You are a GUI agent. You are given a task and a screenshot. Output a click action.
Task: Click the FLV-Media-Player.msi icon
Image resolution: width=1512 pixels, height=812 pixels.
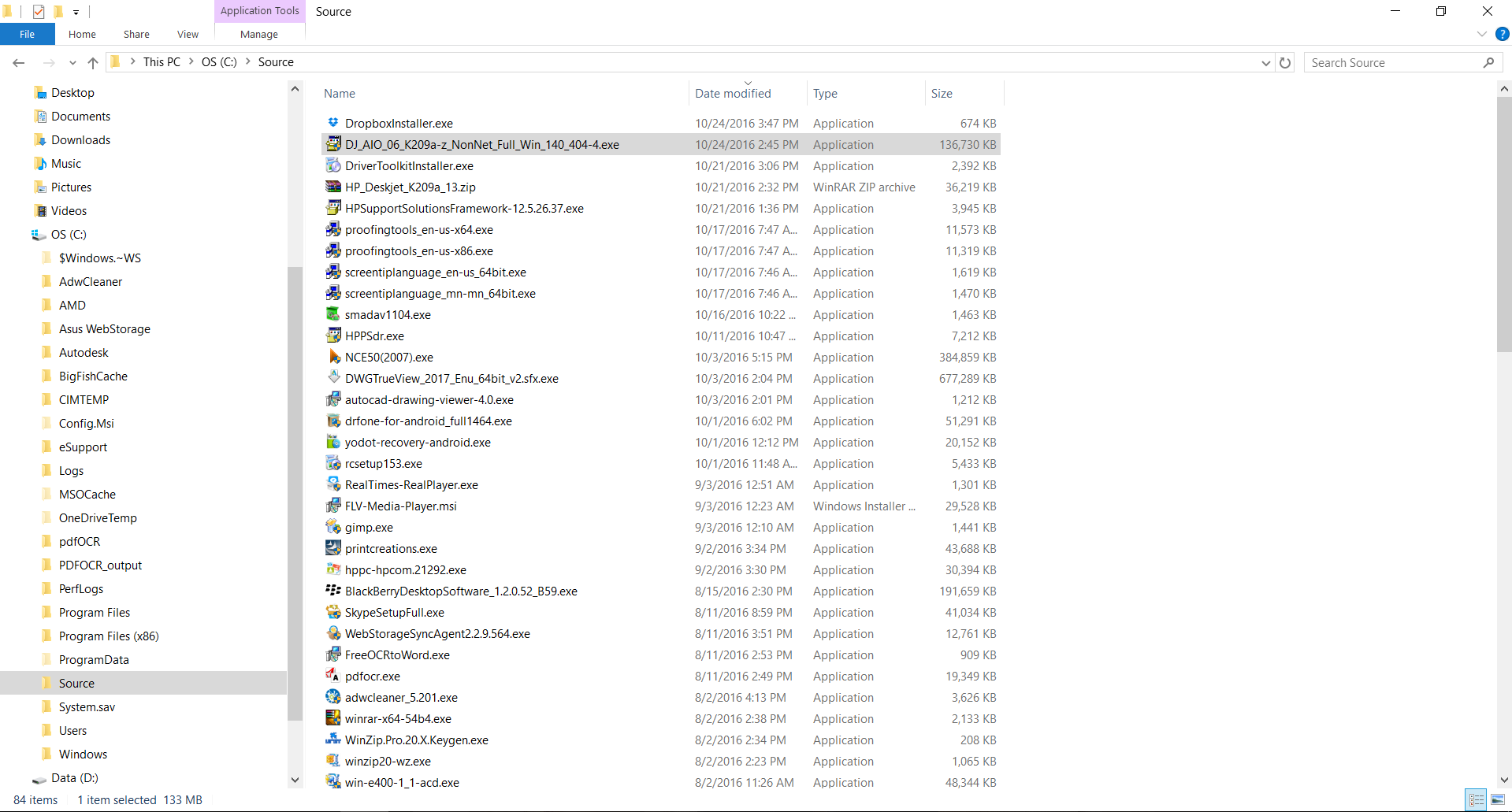(x=333, y=506)
